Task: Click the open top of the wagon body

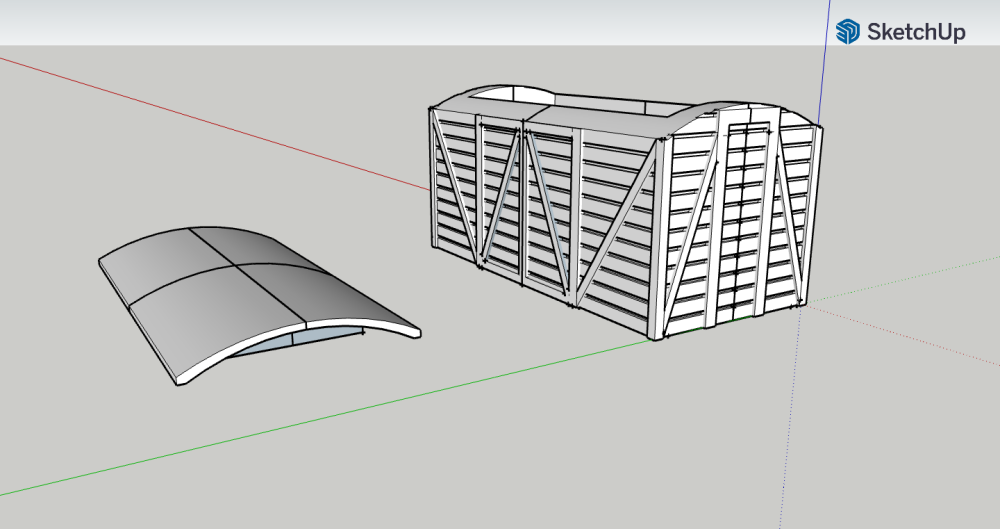Action: pos(600,108)
